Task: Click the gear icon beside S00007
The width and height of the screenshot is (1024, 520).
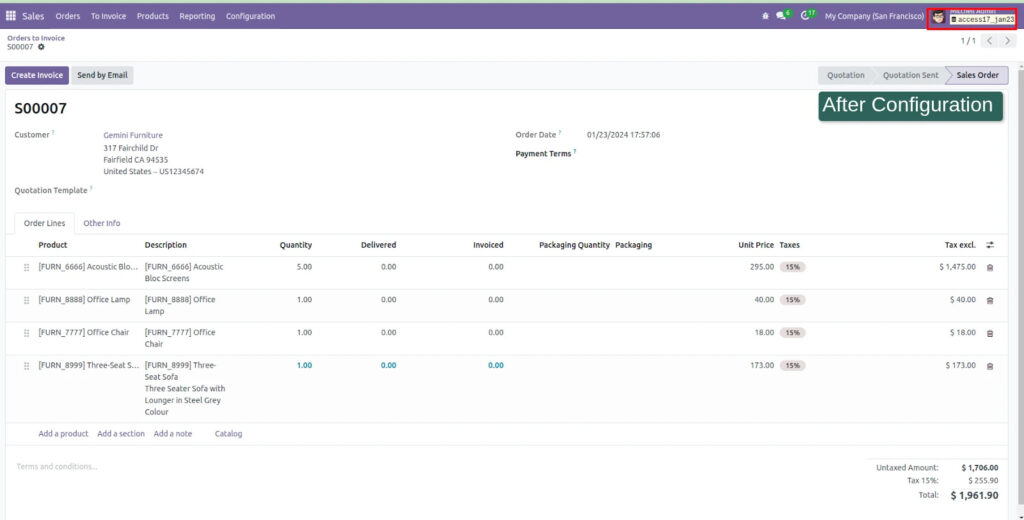Action: [x=41, y=47]
